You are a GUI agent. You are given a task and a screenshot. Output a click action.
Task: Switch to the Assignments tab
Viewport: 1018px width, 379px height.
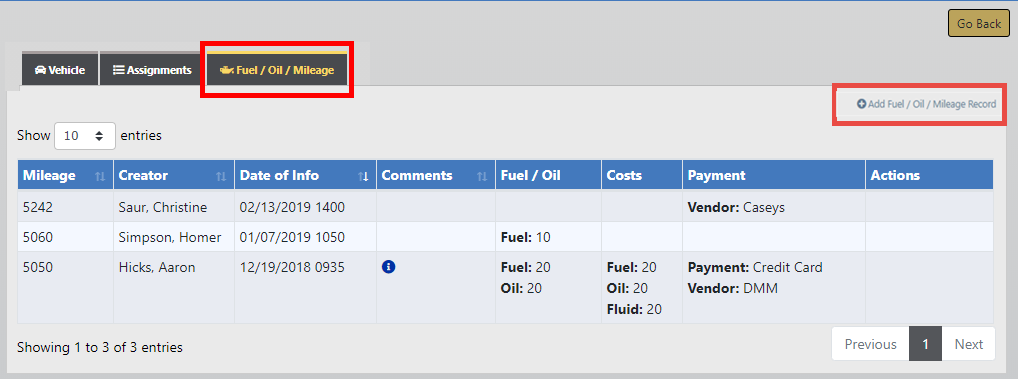(x=152, y=69)
